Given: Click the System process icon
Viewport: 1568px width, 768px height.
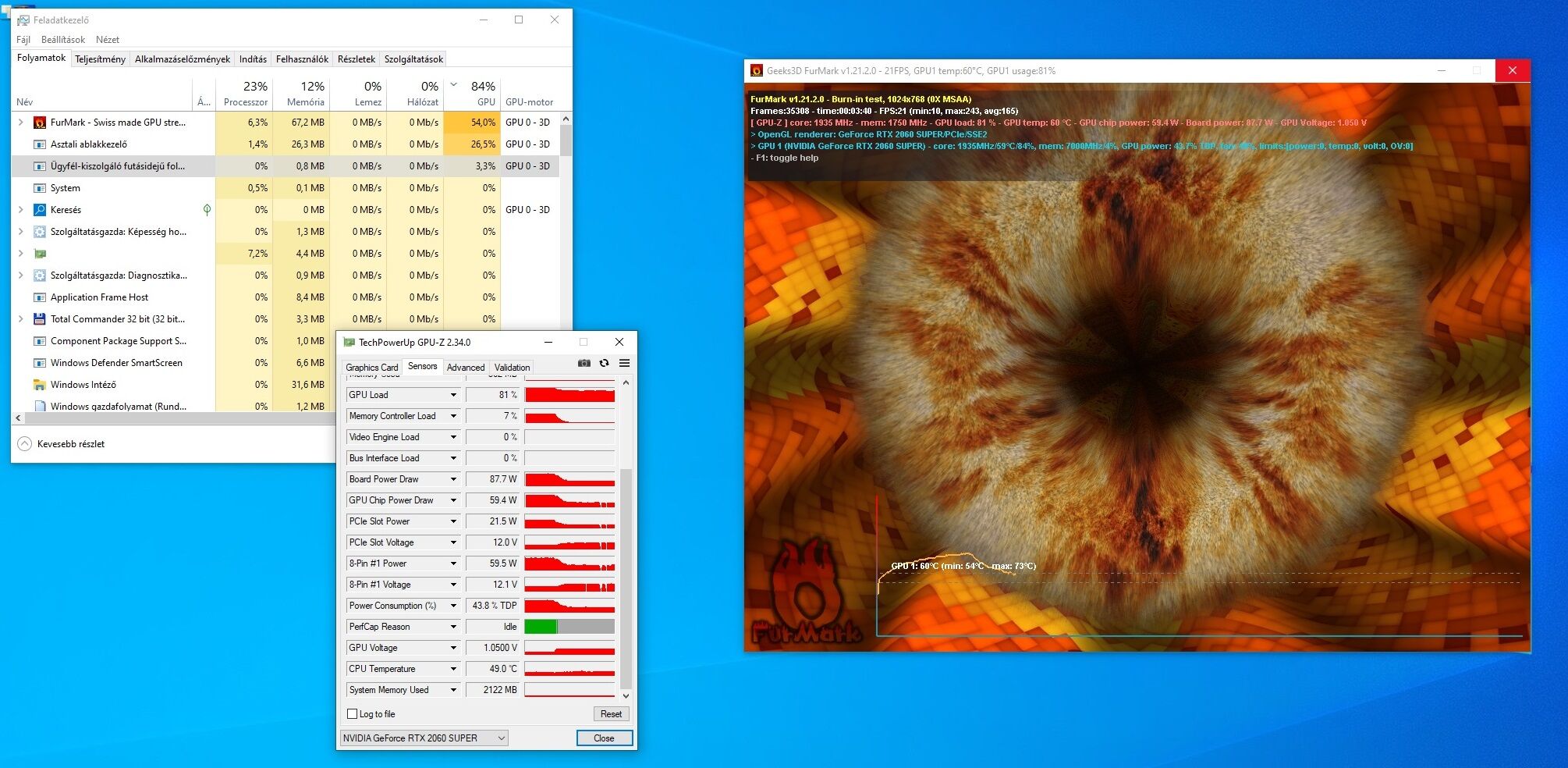Looking at the screenshot, I should [x=40, y=188].
